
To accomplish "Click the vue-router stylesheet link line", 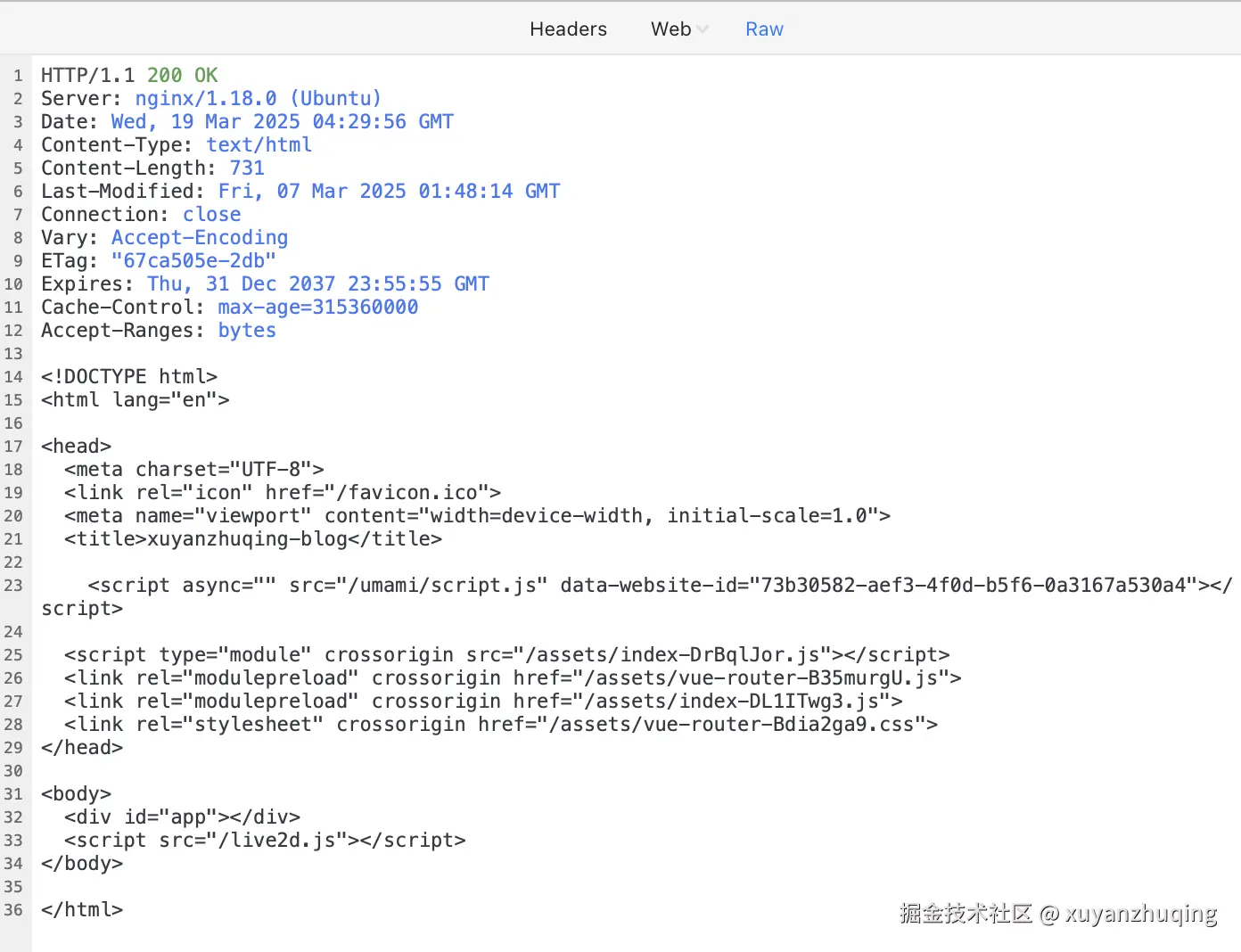I will pyautogui.click(x=500, y=725).
